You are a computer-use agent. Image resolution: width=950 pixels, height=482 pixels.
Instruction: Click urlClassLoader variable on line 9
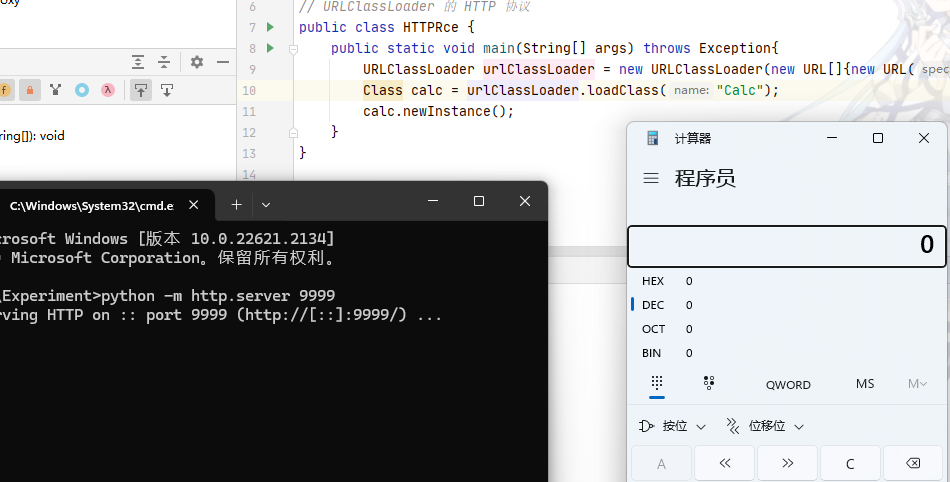tap(539, 69)
